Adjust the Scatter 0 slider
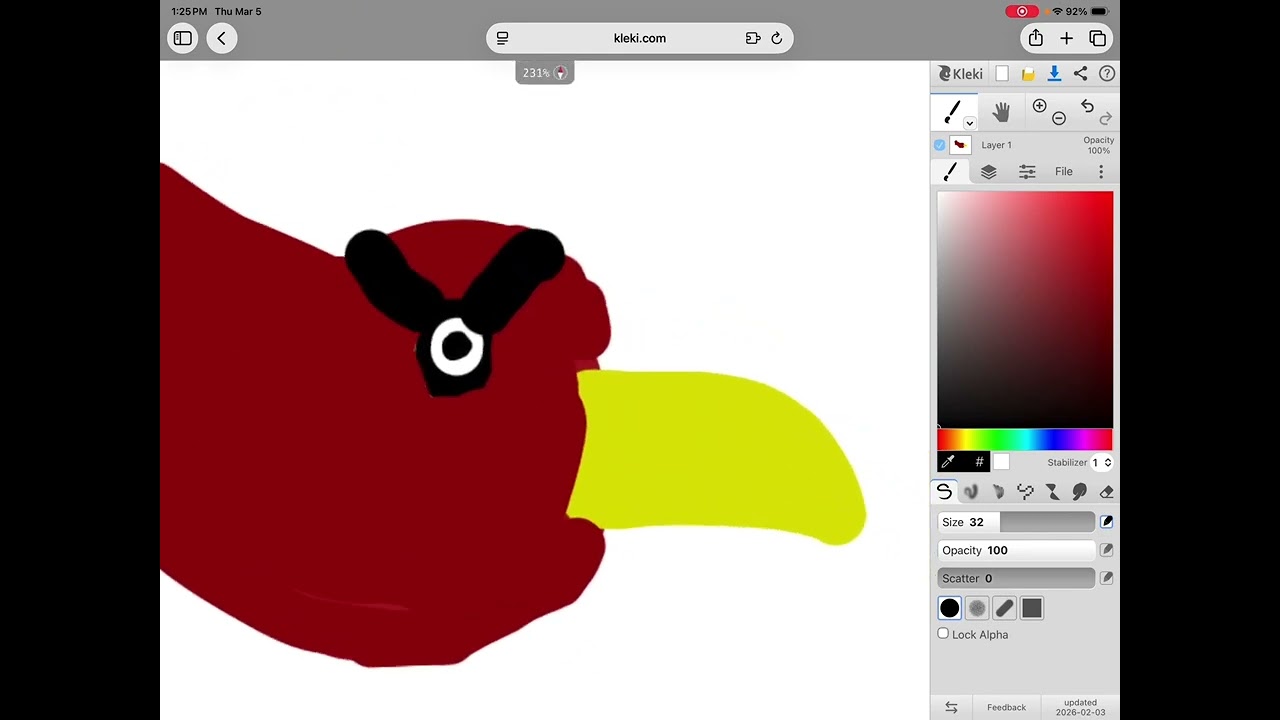Screen dimensions: 1280x720 click(x=1016, y=578)
